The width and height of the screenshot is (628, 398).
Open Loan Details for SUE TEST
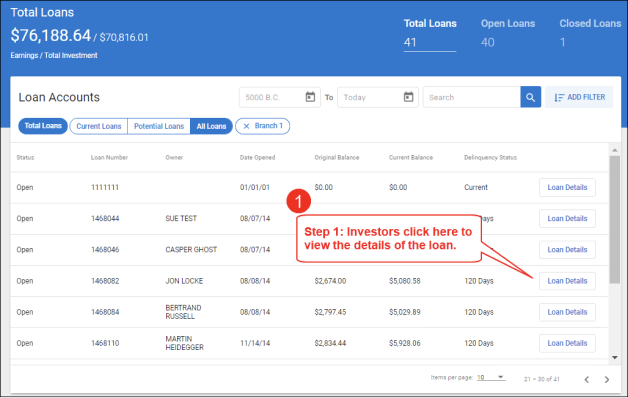pos(567,219)
